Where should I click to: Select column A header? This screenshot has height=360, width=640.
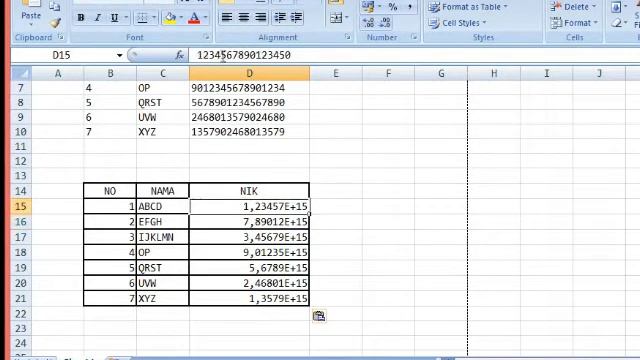click(58, 74)
